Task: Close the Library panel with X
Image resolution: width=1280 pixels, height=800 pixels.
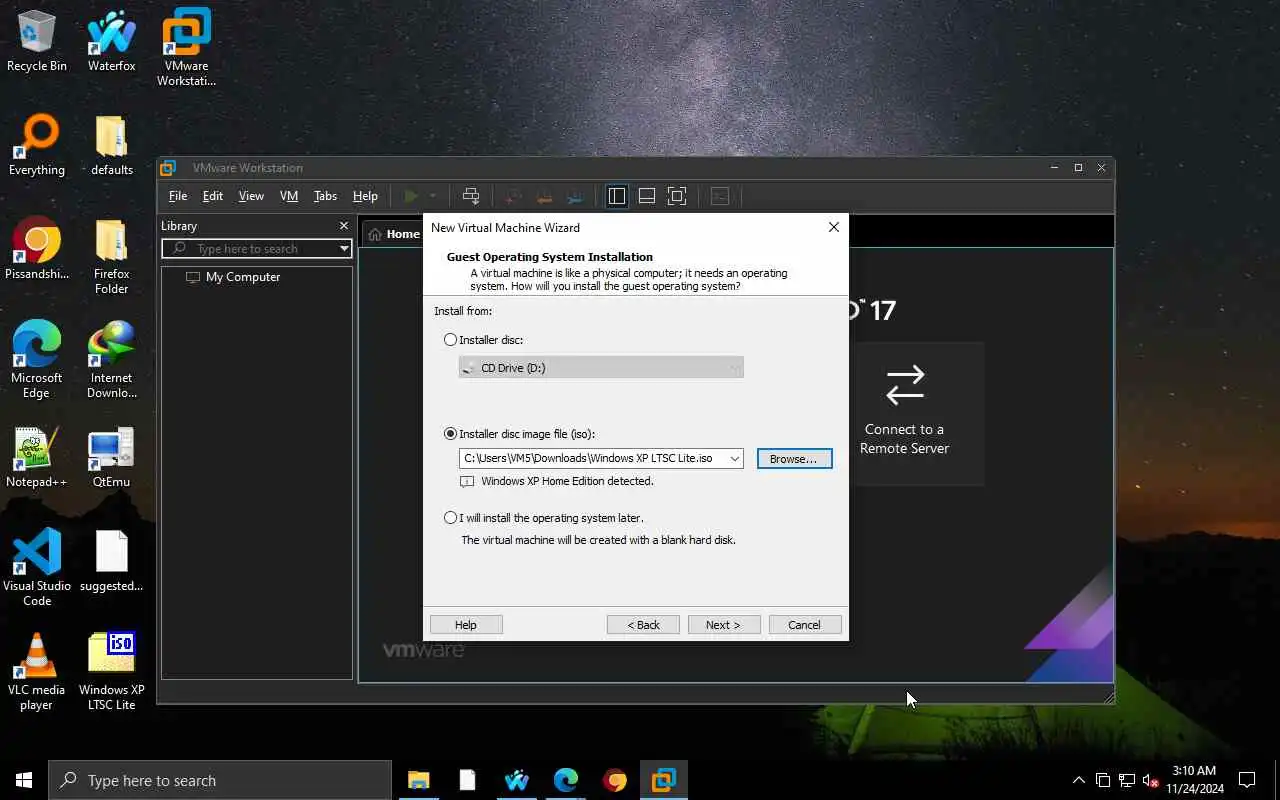Action: (x=344, y=226)
